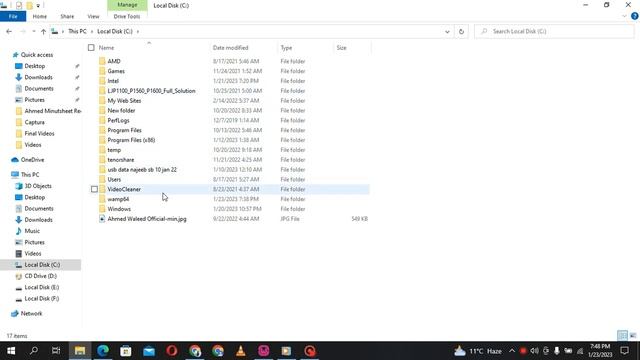Open the File menu

click(x=13, y=16)
